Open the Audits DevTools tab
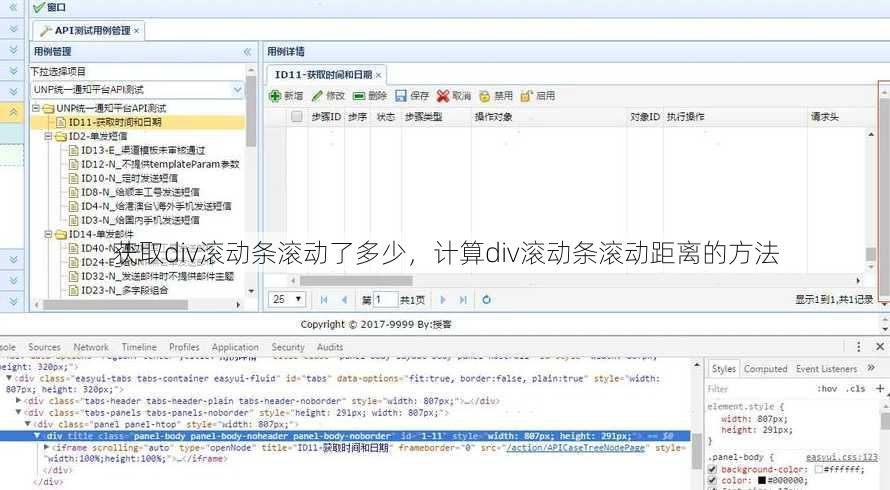Screen dimensions: 890x490 pos(330,347)
